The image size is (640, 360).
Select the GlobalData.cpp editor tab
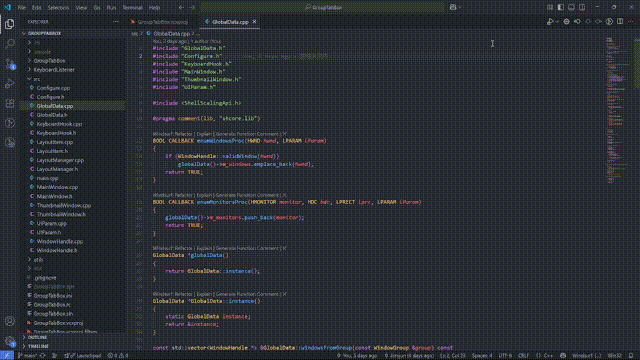pyautogui.click(x=230, y=22)
